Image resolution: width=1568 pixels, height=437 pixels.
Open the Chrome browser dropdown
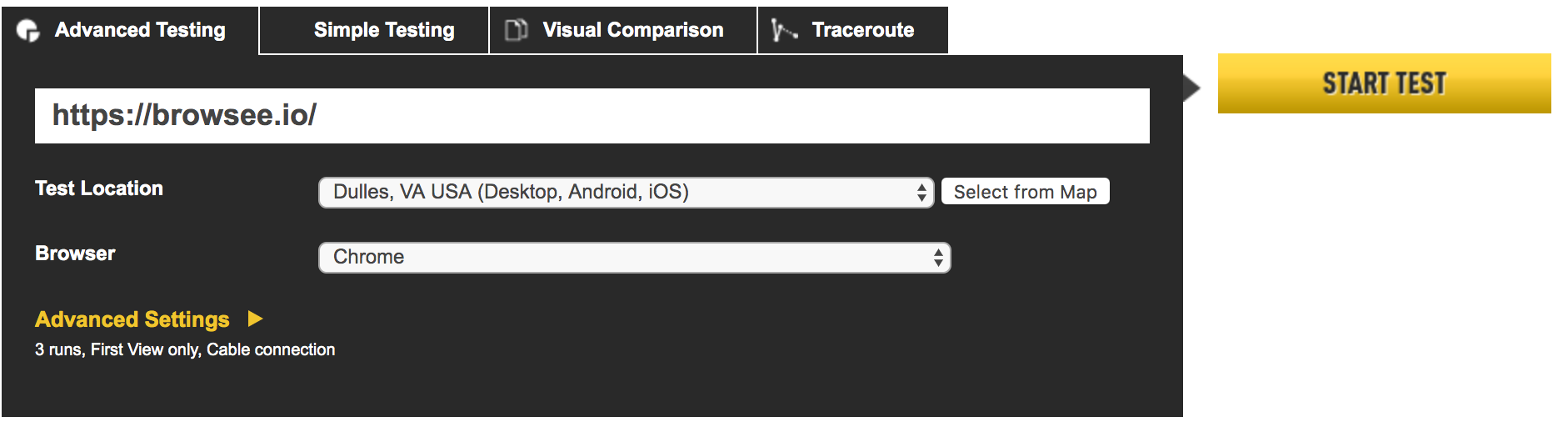click(x=634, y=258)
